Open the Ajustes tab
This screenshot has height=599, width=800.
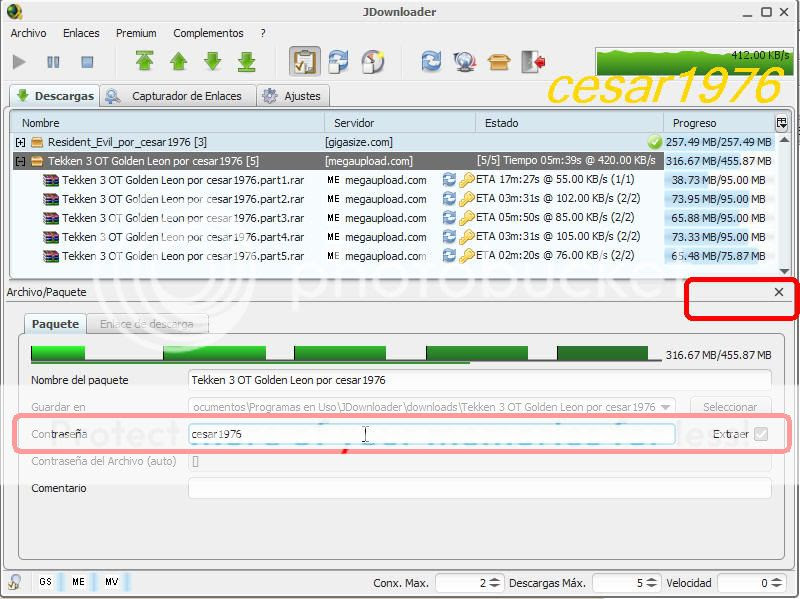point(292,96)
